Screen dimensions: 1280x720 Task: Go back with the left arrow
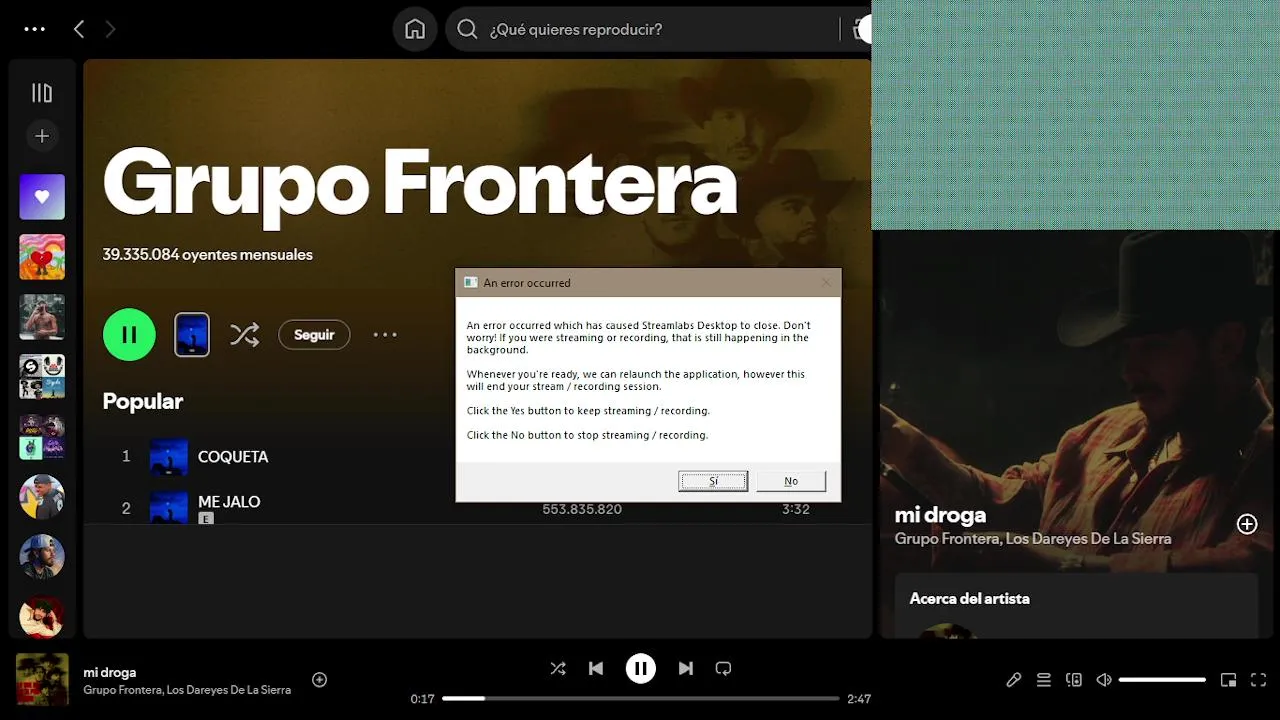click(79, 29)
